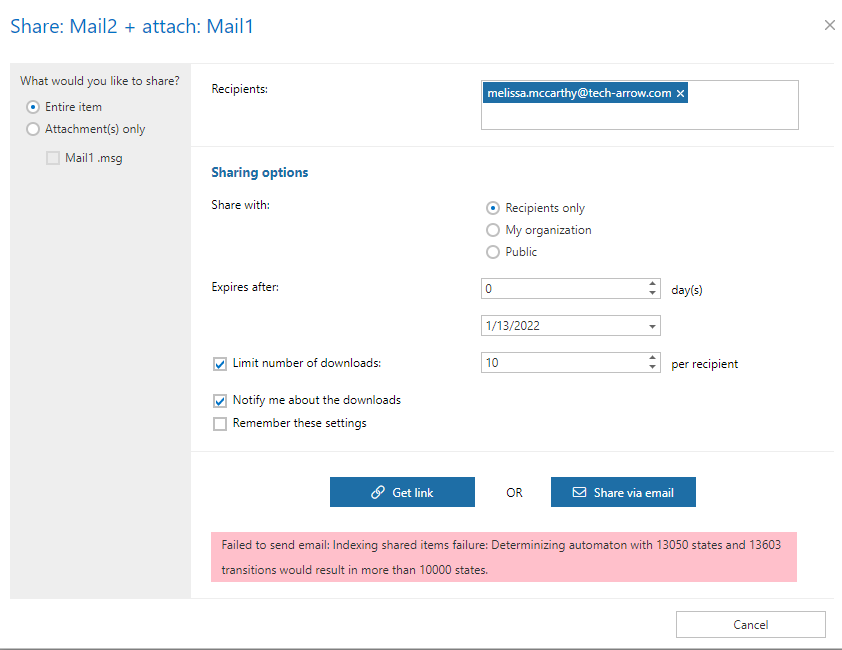The width and height of the screenshot is (842, 650).
Task: Select Public sharing option
Action: point(492,252)
